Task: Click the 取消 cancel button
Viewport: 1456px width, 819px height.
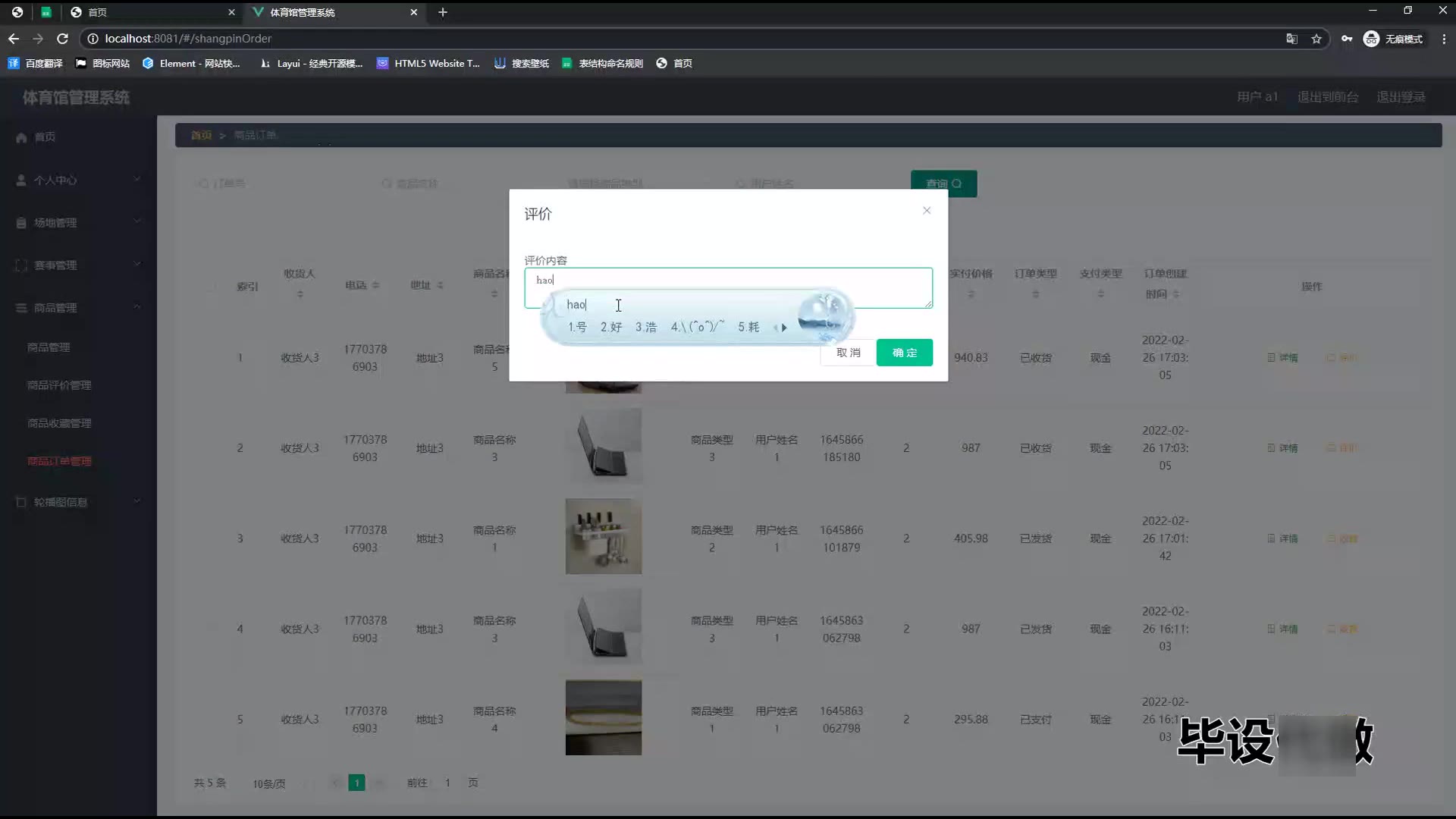Action: (x=848, y=353)
